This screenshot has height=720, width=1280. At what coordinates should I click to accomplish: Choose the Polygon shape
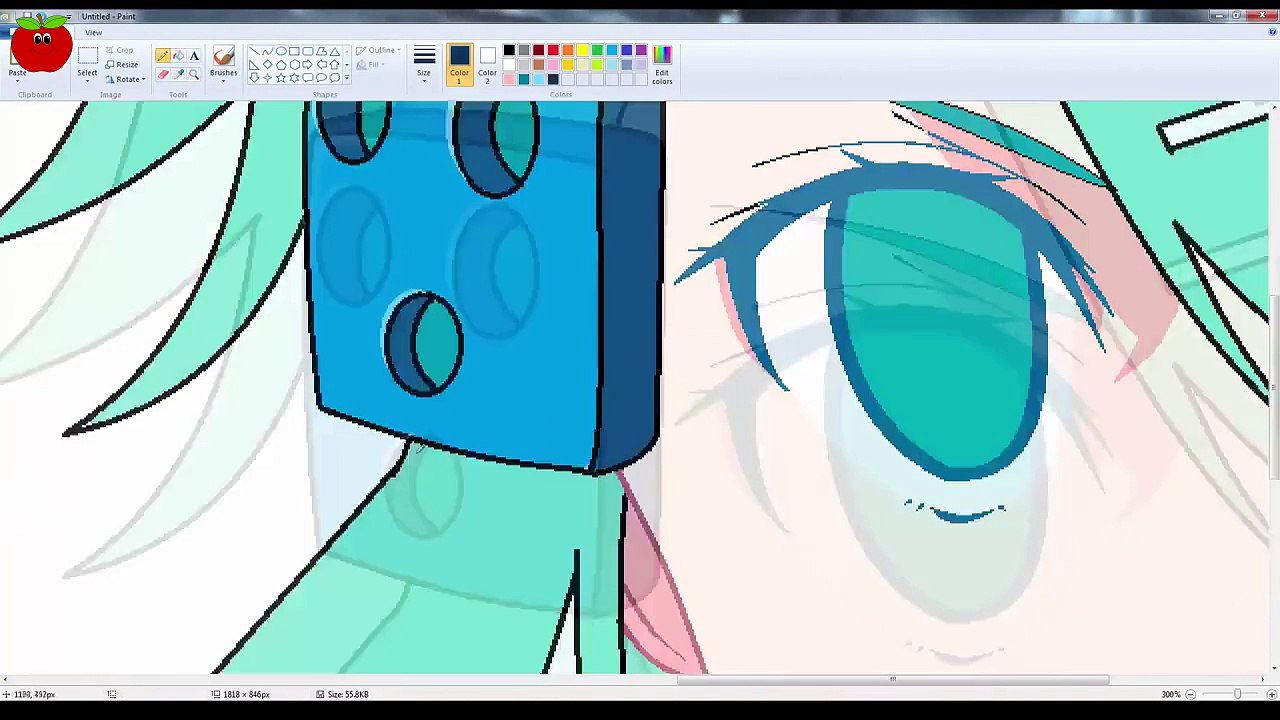(321, 52)
